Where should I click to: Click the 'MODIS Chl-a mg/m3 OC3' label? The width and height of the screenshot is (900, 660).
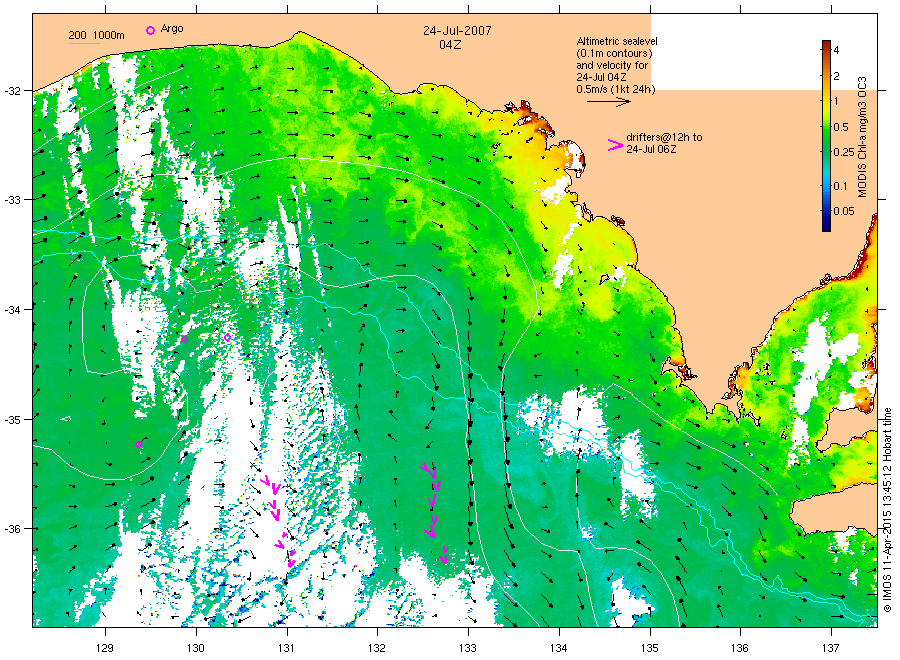click(x=862, y=137)
